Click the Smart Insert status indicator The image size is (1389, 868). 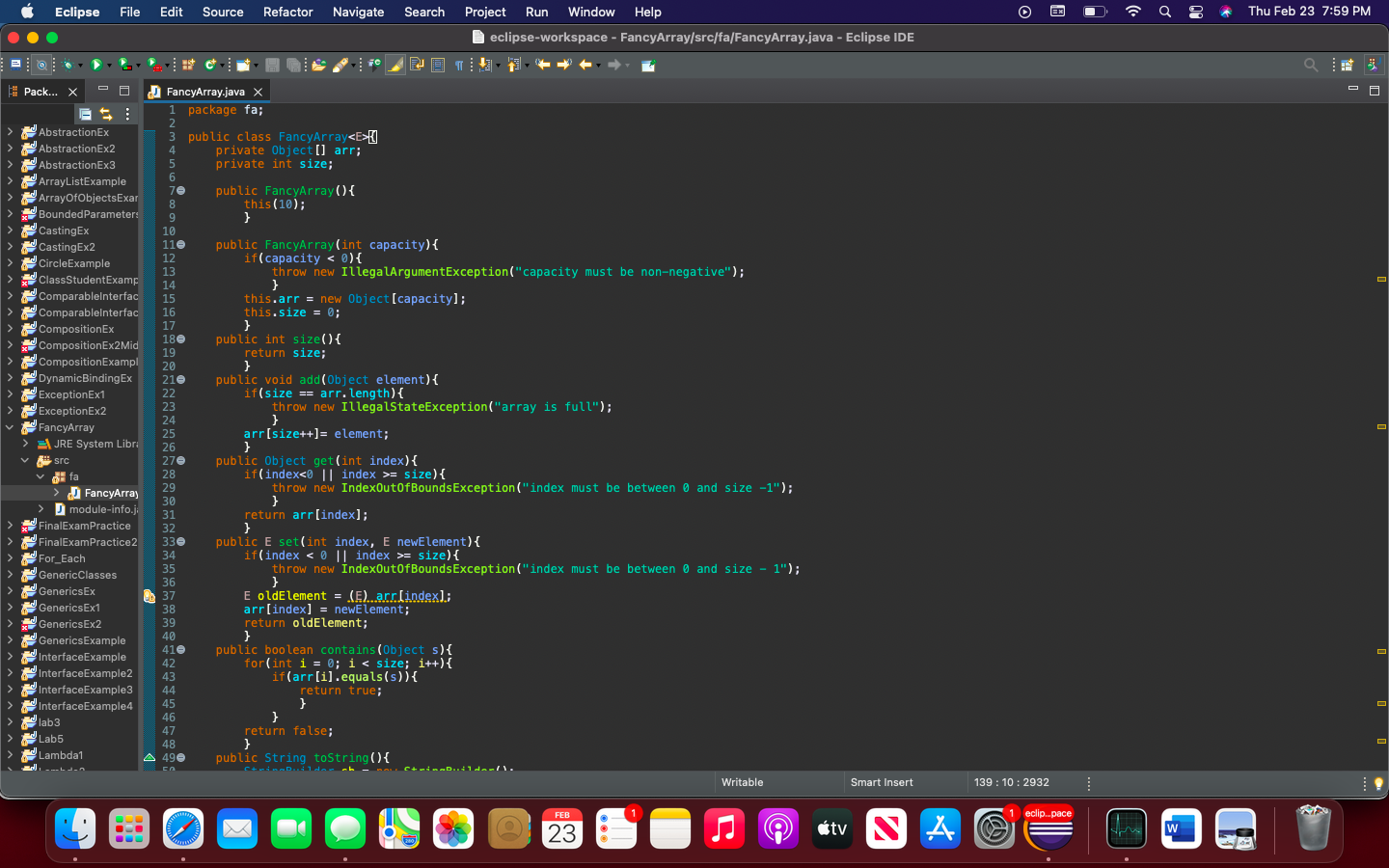coord(882,782)
